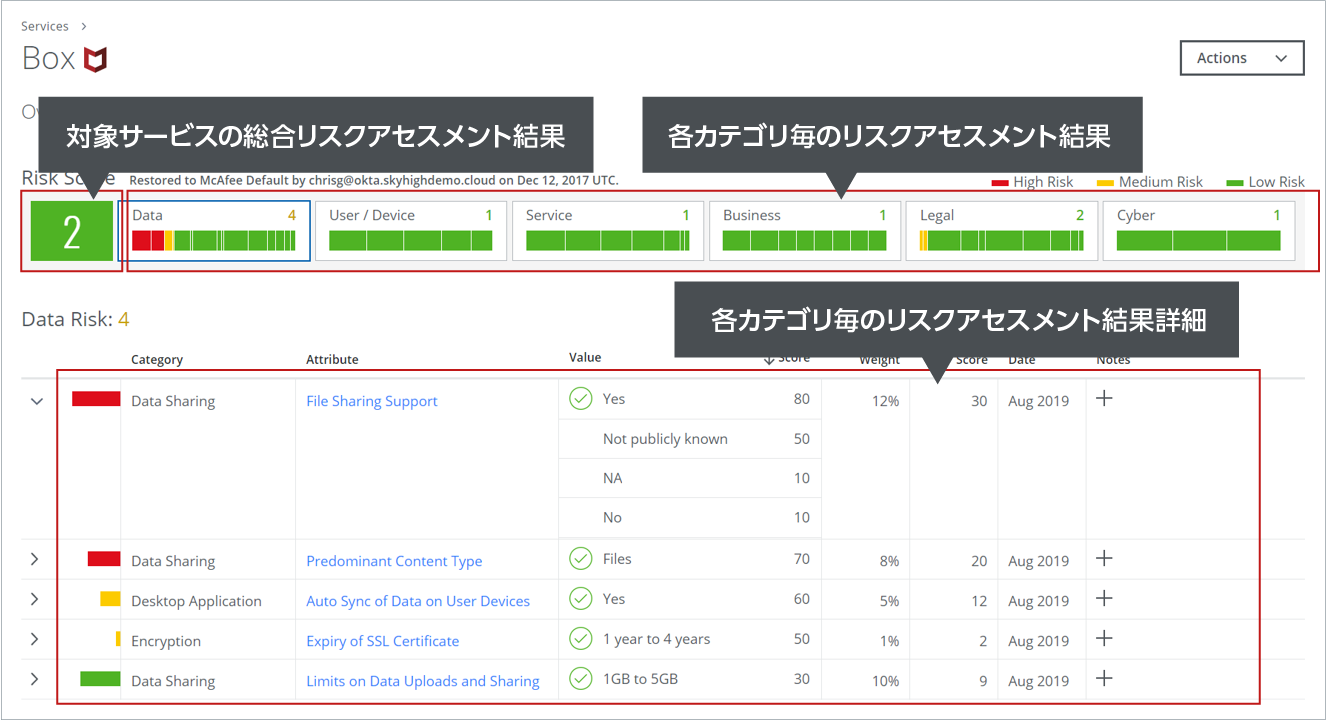
Task: Select the Data risk category card
Action: pos(214,231)
